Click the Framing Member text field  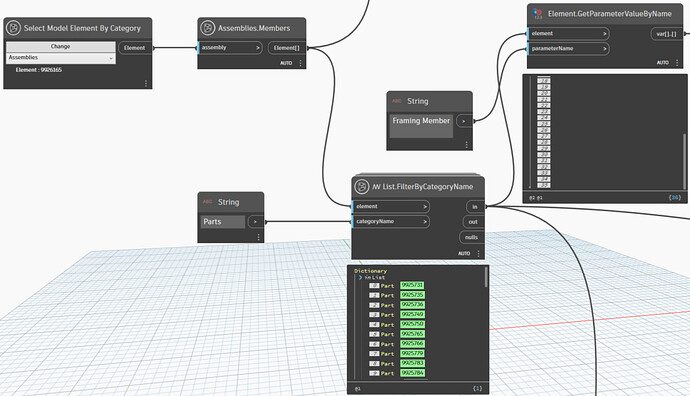click(421, 125)
